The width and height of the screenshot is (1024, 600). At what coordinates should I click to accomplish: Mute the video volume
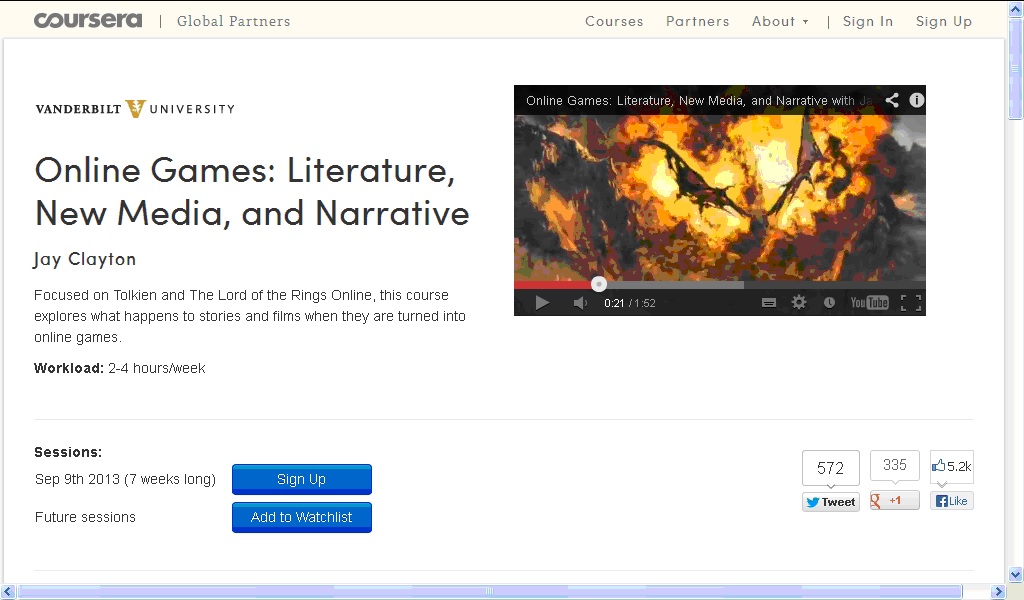[580, 303]
